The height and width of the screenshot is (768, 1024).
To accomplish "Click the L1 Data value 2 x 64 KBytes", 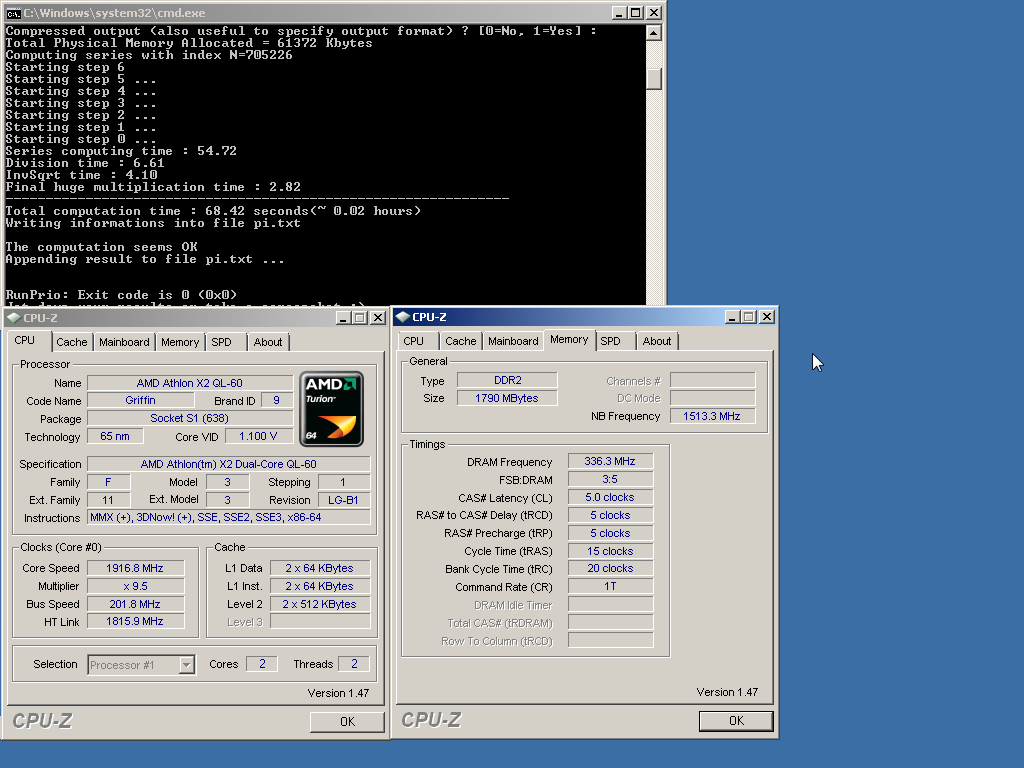I will [x=319, y=568].
